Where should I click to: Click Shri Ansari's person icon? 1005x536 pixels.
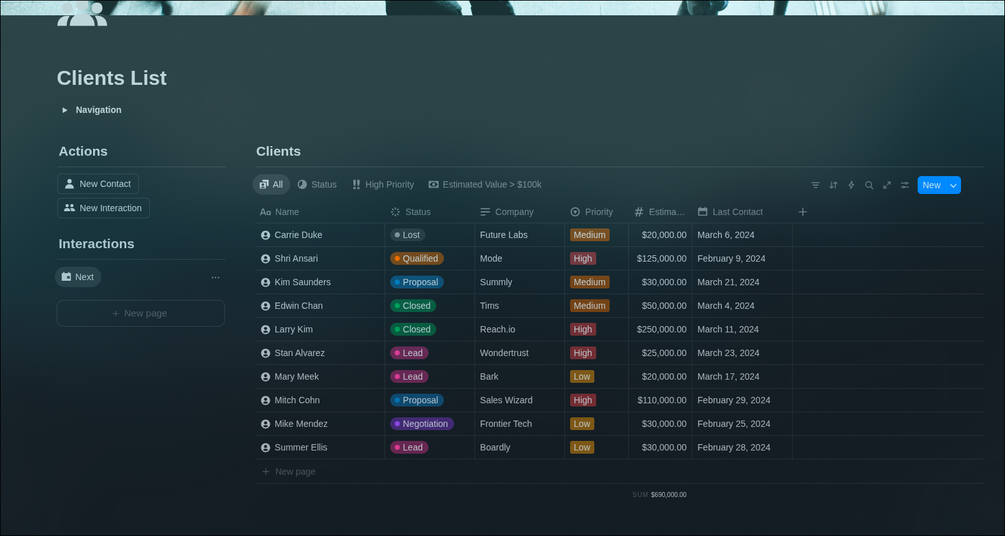(265, 259)
